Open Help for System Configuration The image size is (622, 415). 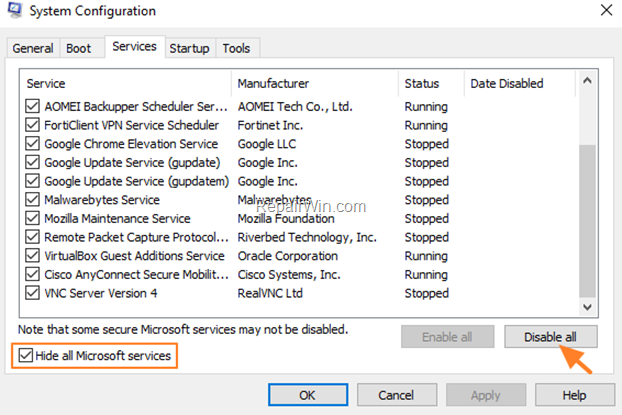[x=575, y=395]
